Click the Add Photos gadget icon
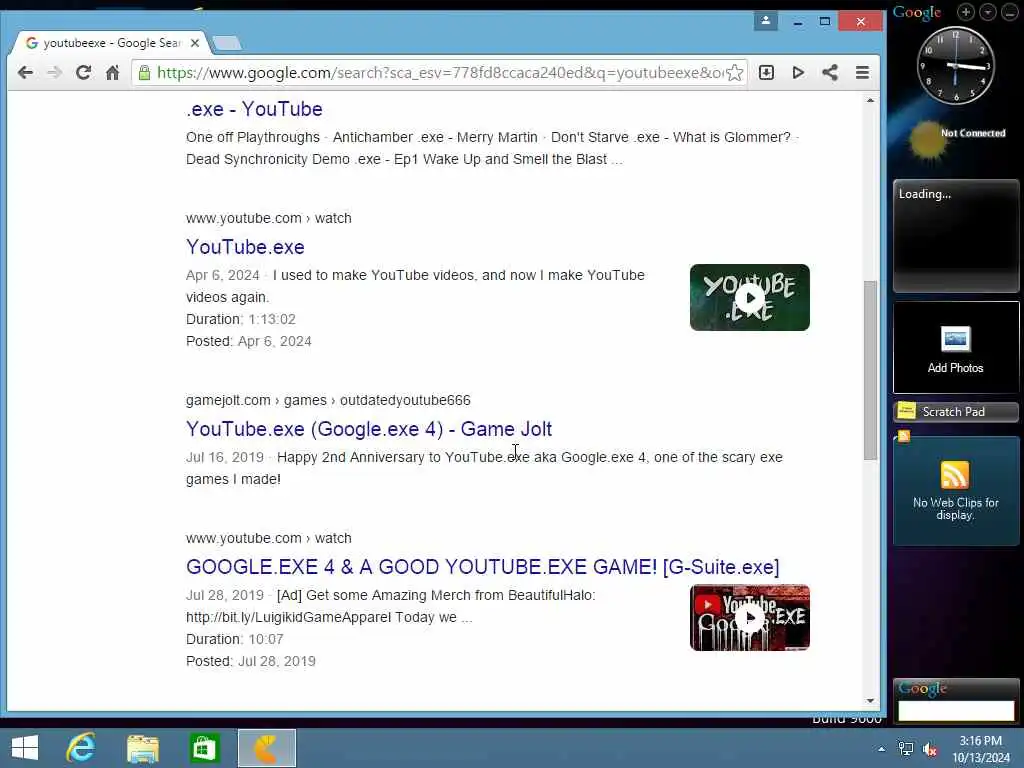This screenshot has width=1024, height=768. pyautogui.click(x=955, y=340)
